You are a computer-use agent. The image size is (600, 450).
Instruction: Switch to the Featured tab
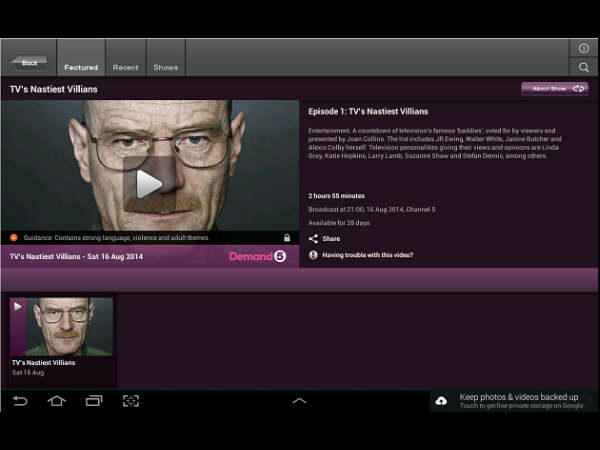click(81, 67)
